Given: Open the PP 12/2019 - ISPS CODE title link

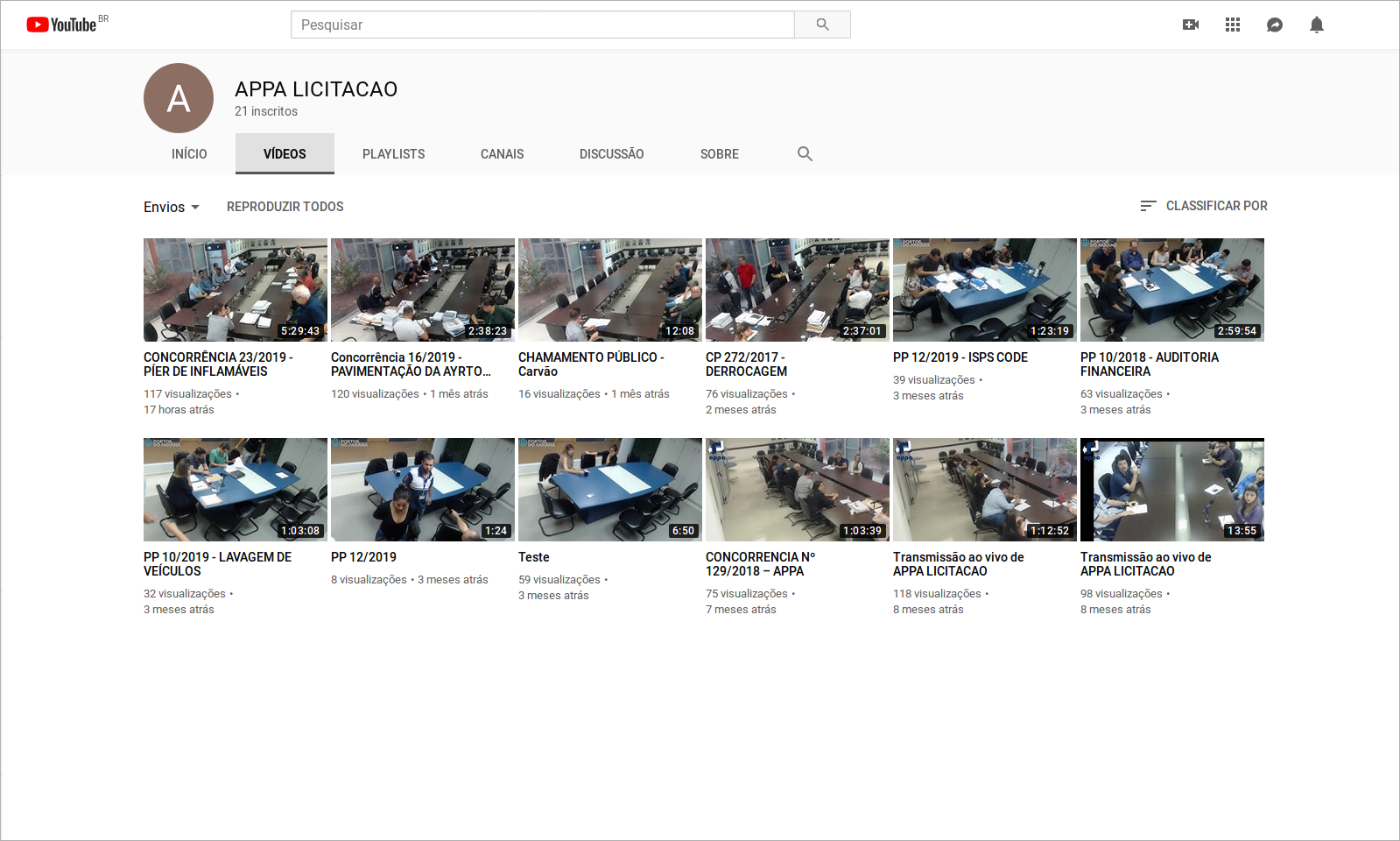Looking at the screenshot, I should (x=960, y=357).
